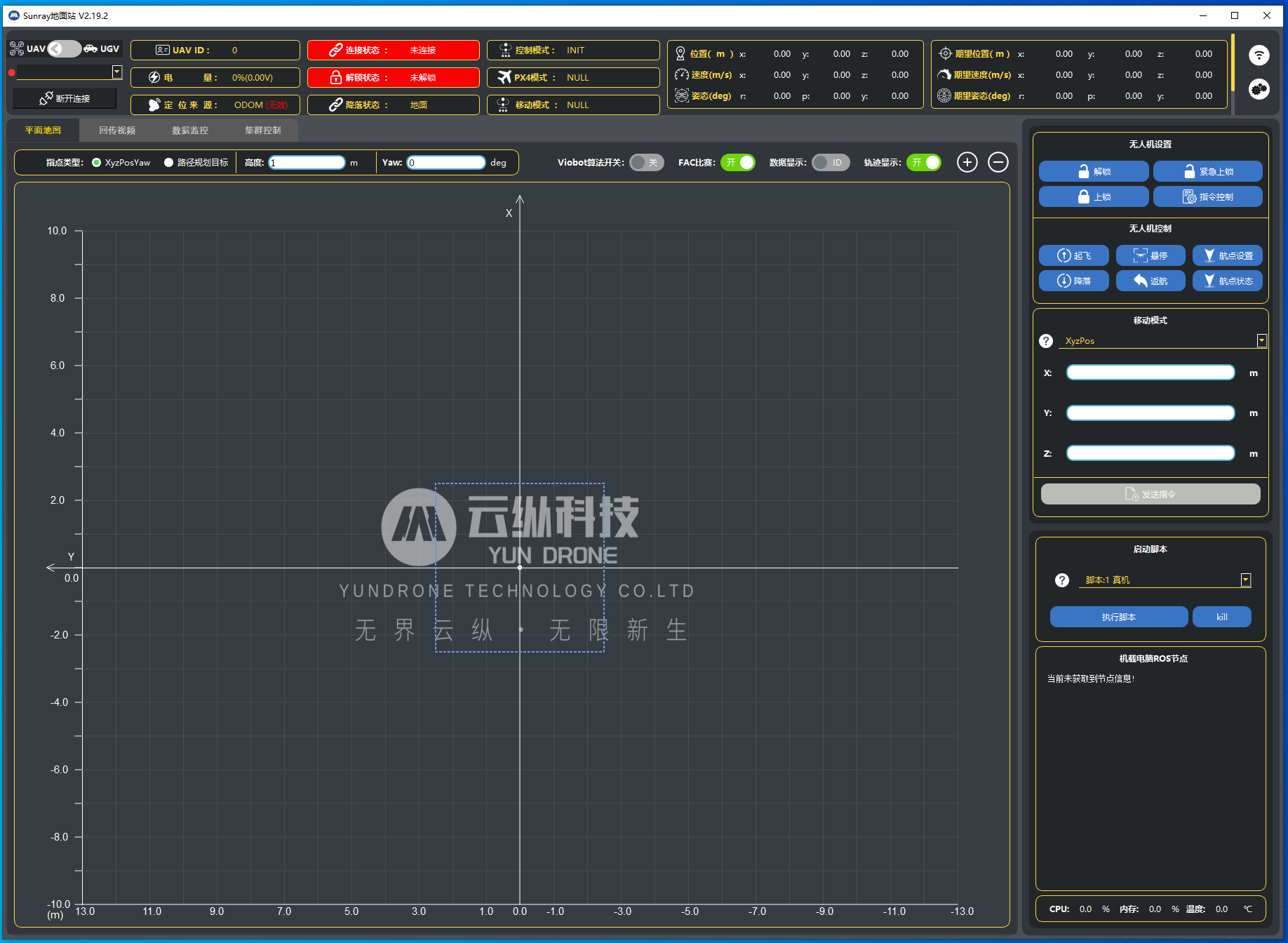Focus the X coordinate input field
Viewport: 1288px width, 943px height.
(1151, 373)
